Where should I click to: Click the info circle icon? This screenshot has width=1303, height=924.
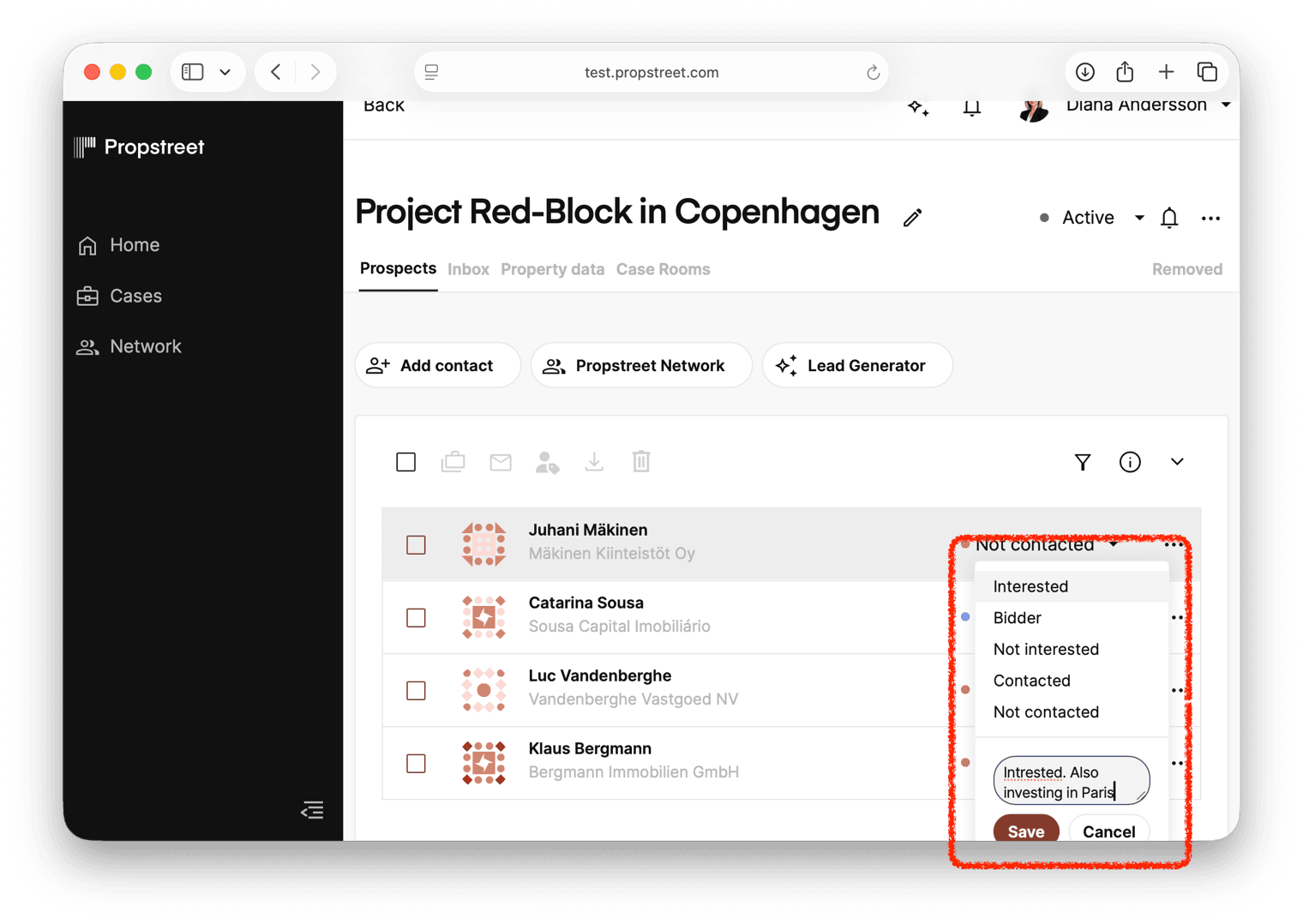point(1130,462)
